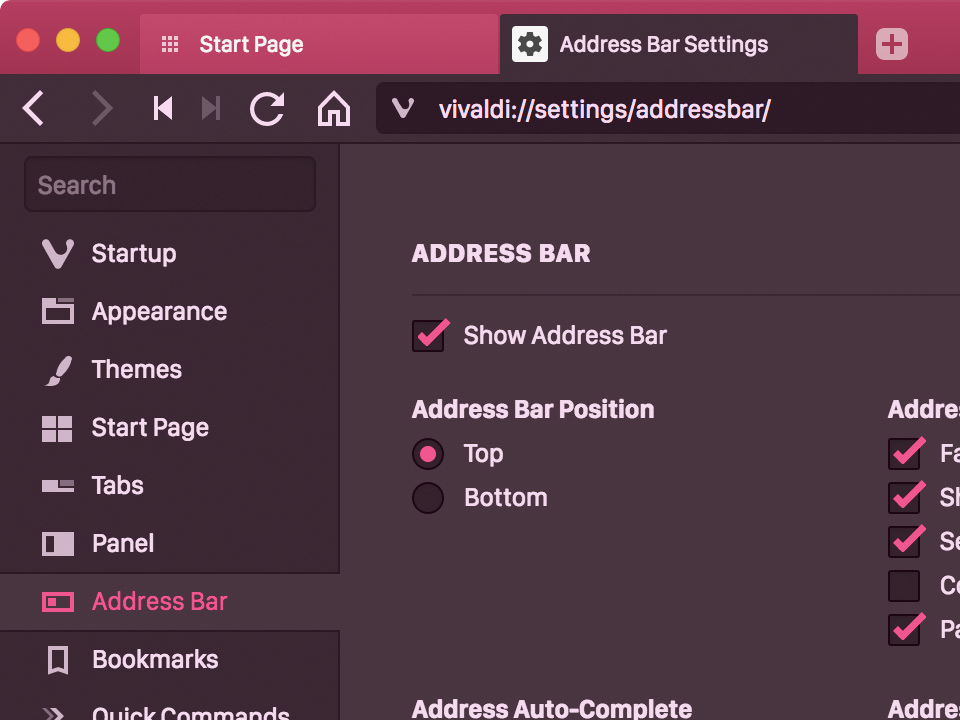Image resolution: width=960 pixels, height=720 pixels.
Task: Open the Tabs settings section in sidebar
Action: [170, 486]
